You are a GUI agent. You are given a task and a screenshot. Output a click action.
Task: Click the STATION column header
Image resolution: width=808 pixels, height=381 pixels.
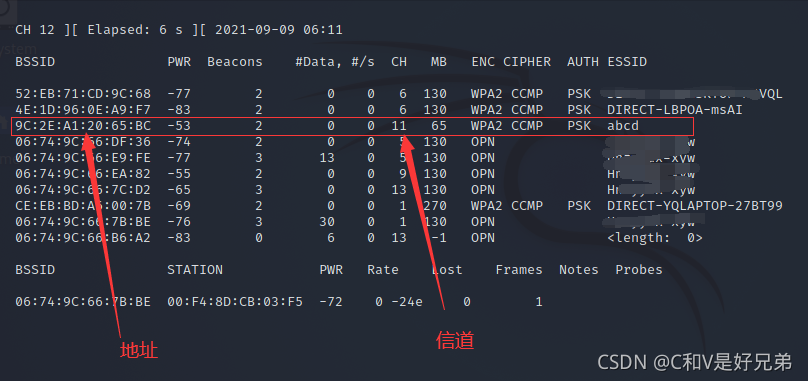(195, 270)
